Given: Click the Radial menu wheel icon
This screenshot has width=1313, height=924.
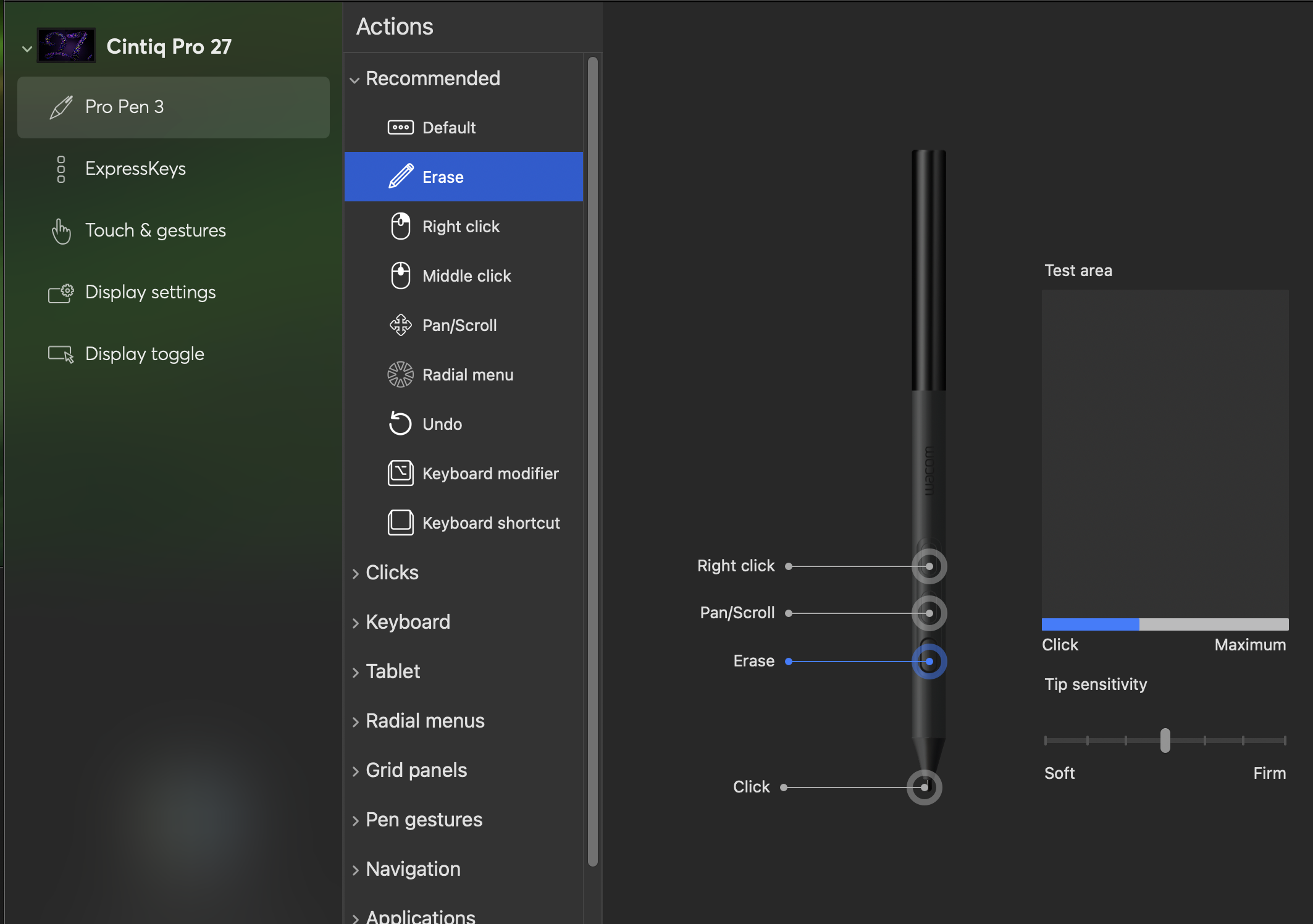Looking at the screenshot, I should (401, 374).
